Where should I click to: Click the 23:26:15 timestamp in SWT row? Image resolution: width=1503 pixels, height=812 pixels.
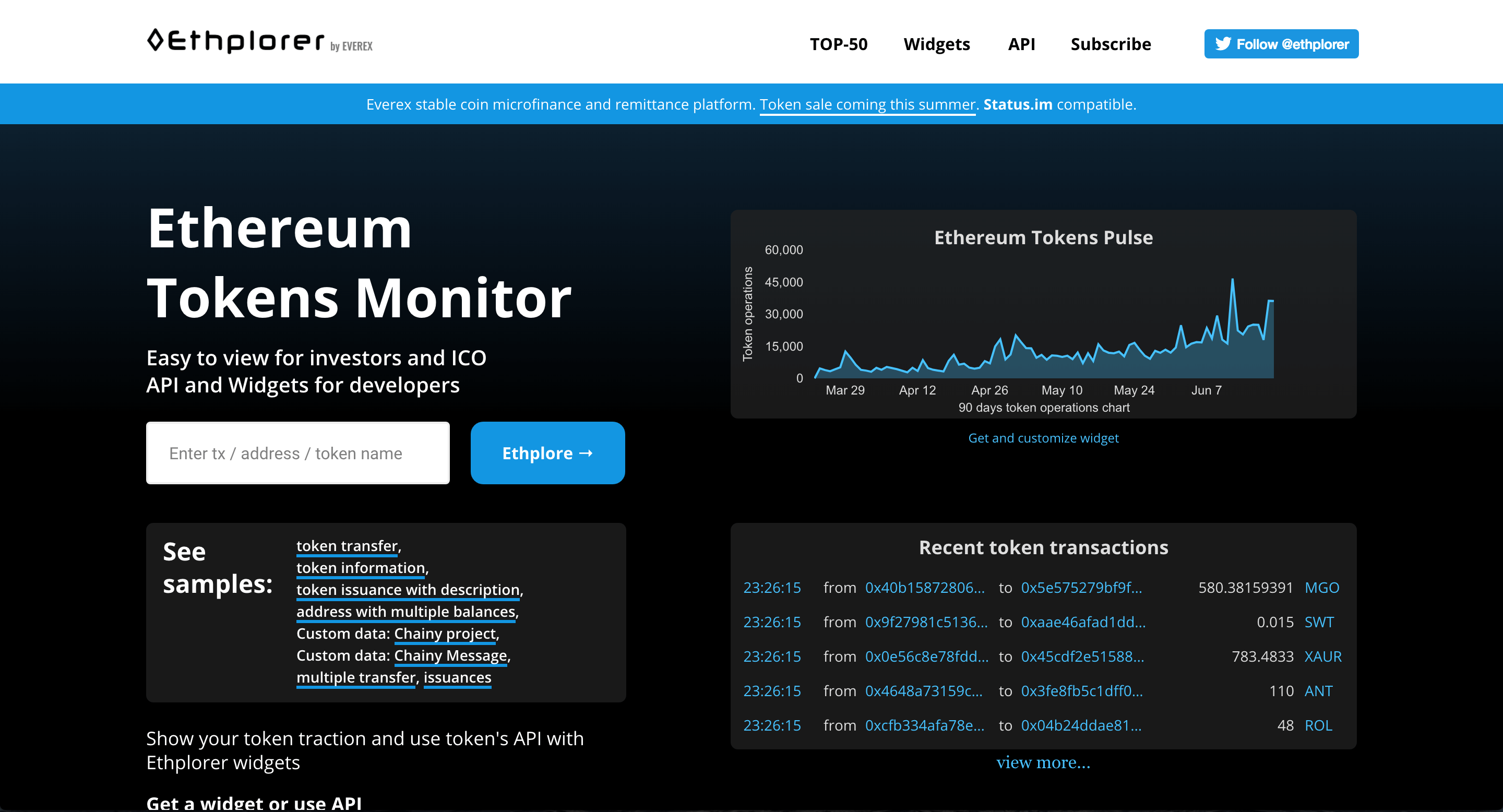[x=772, y=622]
